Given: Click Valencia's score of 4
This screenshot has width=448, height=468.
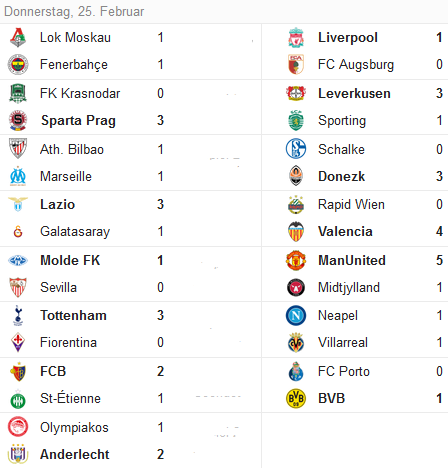Looking at the screenshot, I should pyautogui.click(x=439, y=231).
